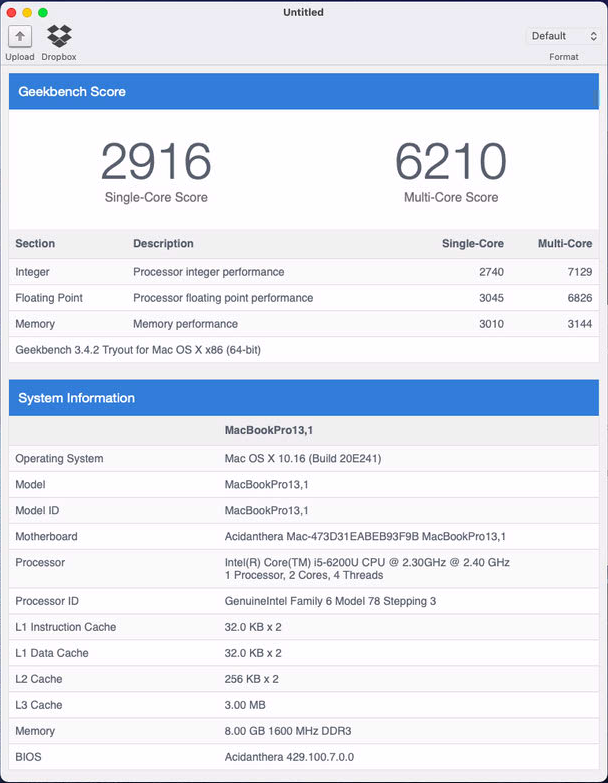
Task: Click the bold MacBookPro13,1 table heading
Action: (x=269, y=430)
